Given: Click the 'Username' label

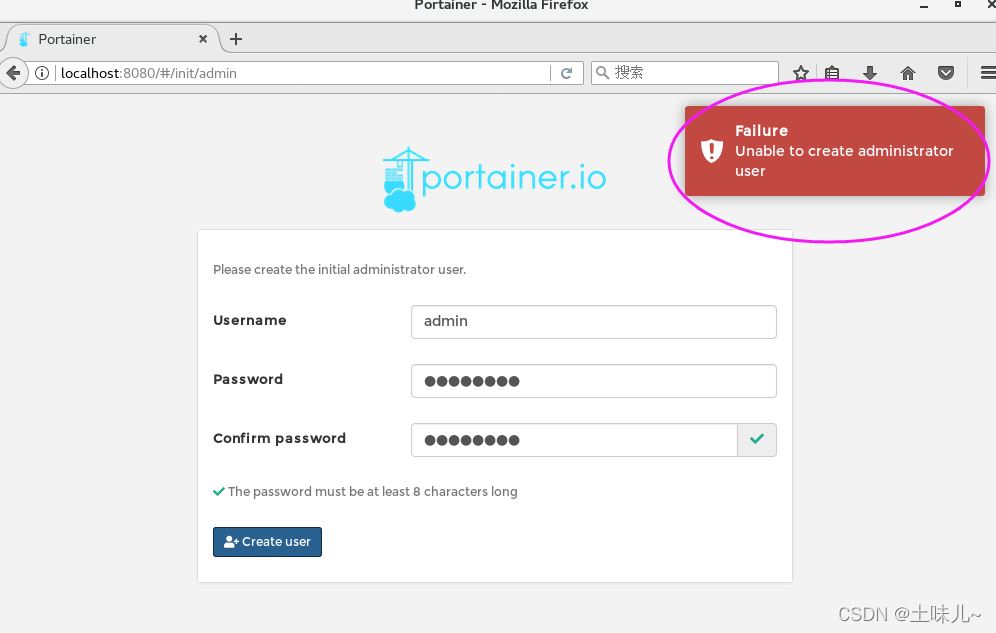Looking at the screenshot, I should pos(250,320).
